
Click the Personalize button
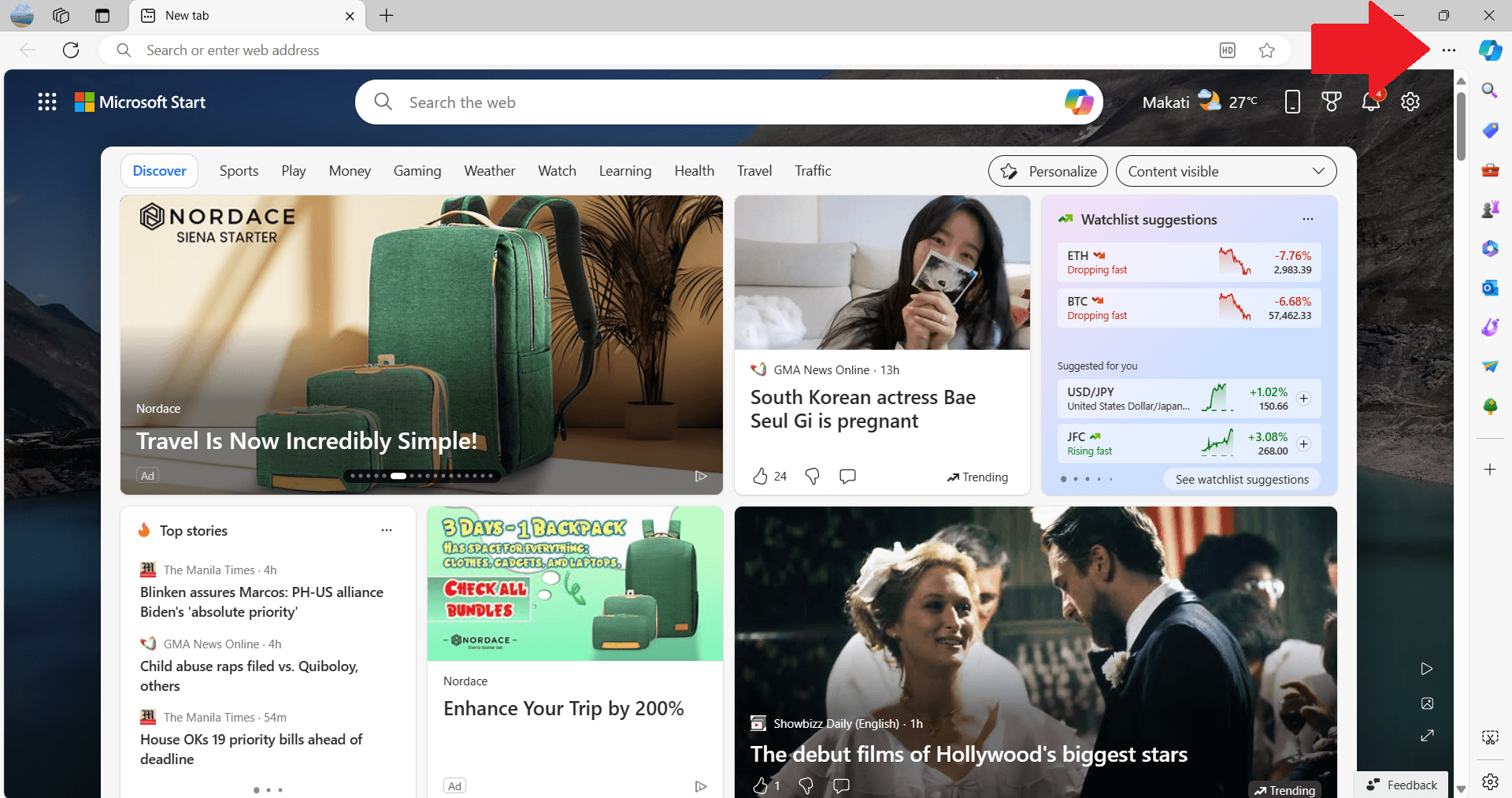click(x=1048, y=171)
